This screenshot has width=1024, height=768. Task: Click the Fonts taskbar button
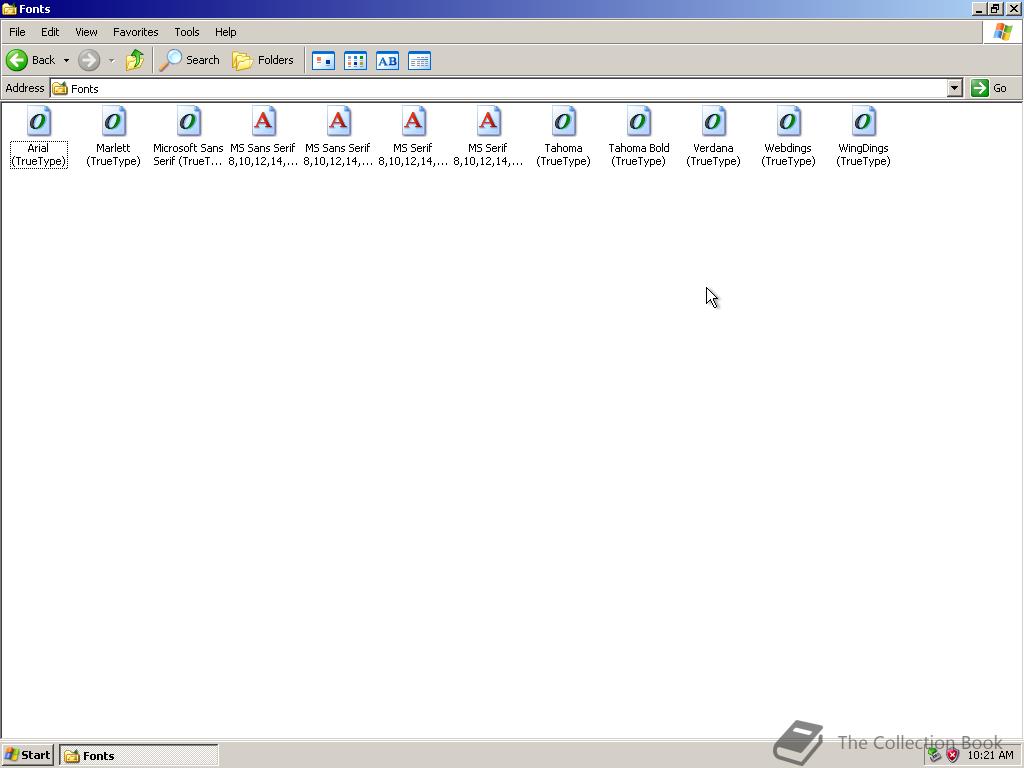(139, 756)
